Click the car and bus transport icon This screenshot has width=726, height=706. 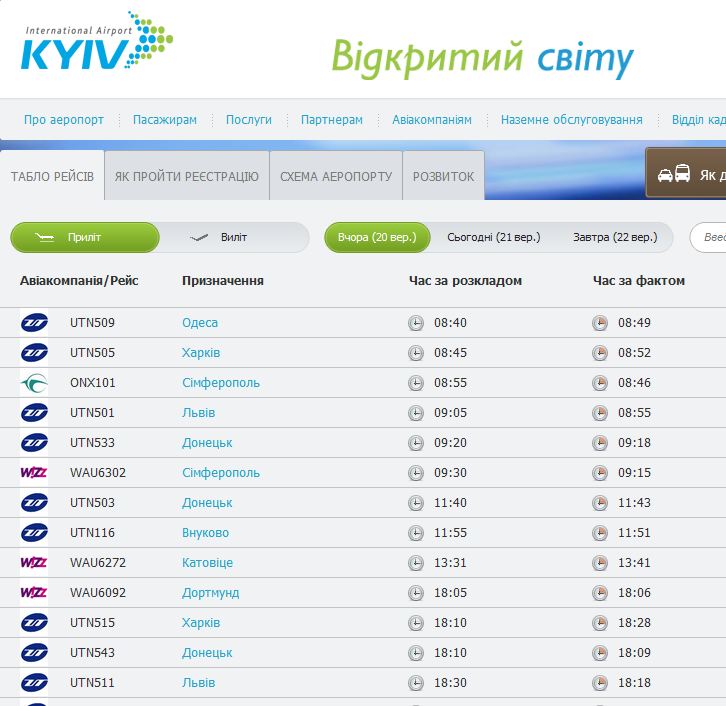click(674, 174)
